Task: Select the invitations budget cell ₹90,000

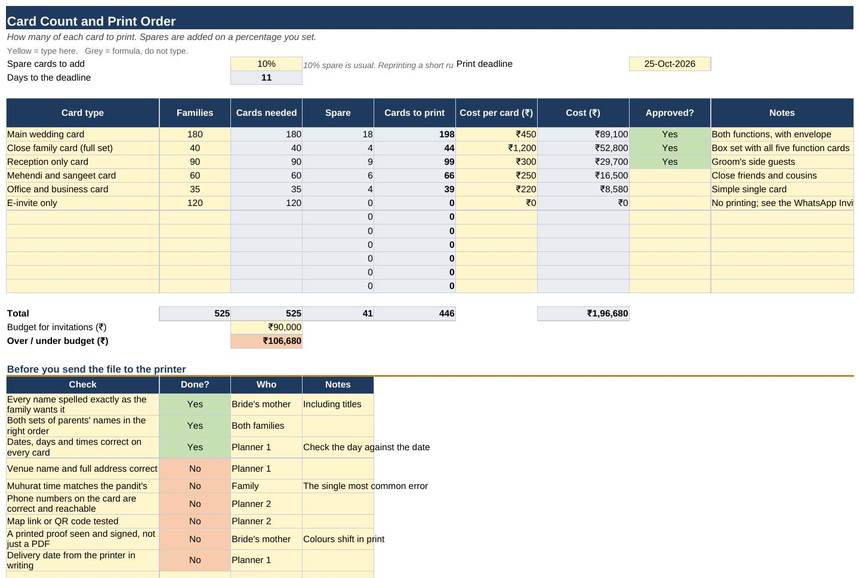Action: [x=266, y=327]
